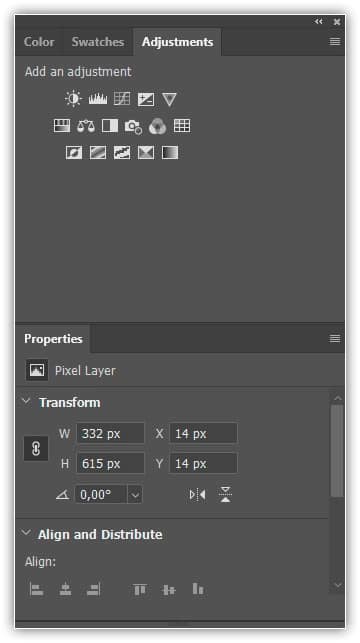Open the rotation angle dropdown
This screenshot has width=360, height=643.
pyautogui.click(x=134, y=495)
